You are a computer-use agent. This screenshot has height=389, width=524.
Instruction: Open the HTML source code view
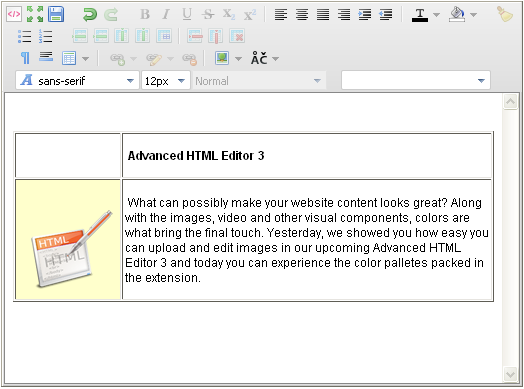(14, 14)
